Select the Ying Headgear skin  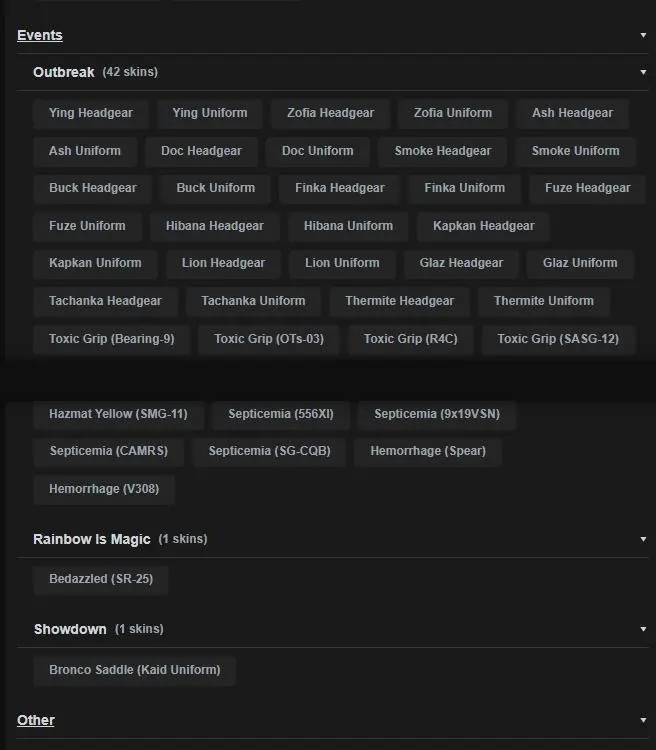coord(91,113)
